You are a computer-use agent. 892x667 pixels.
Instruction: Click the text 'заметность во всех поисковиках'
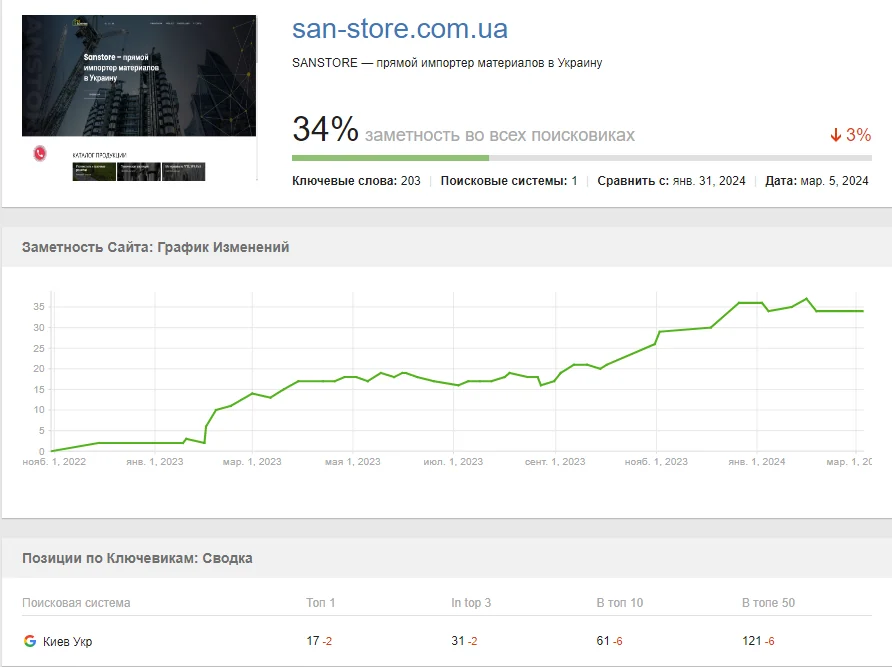pyautogui.click(x=499, y=135)
